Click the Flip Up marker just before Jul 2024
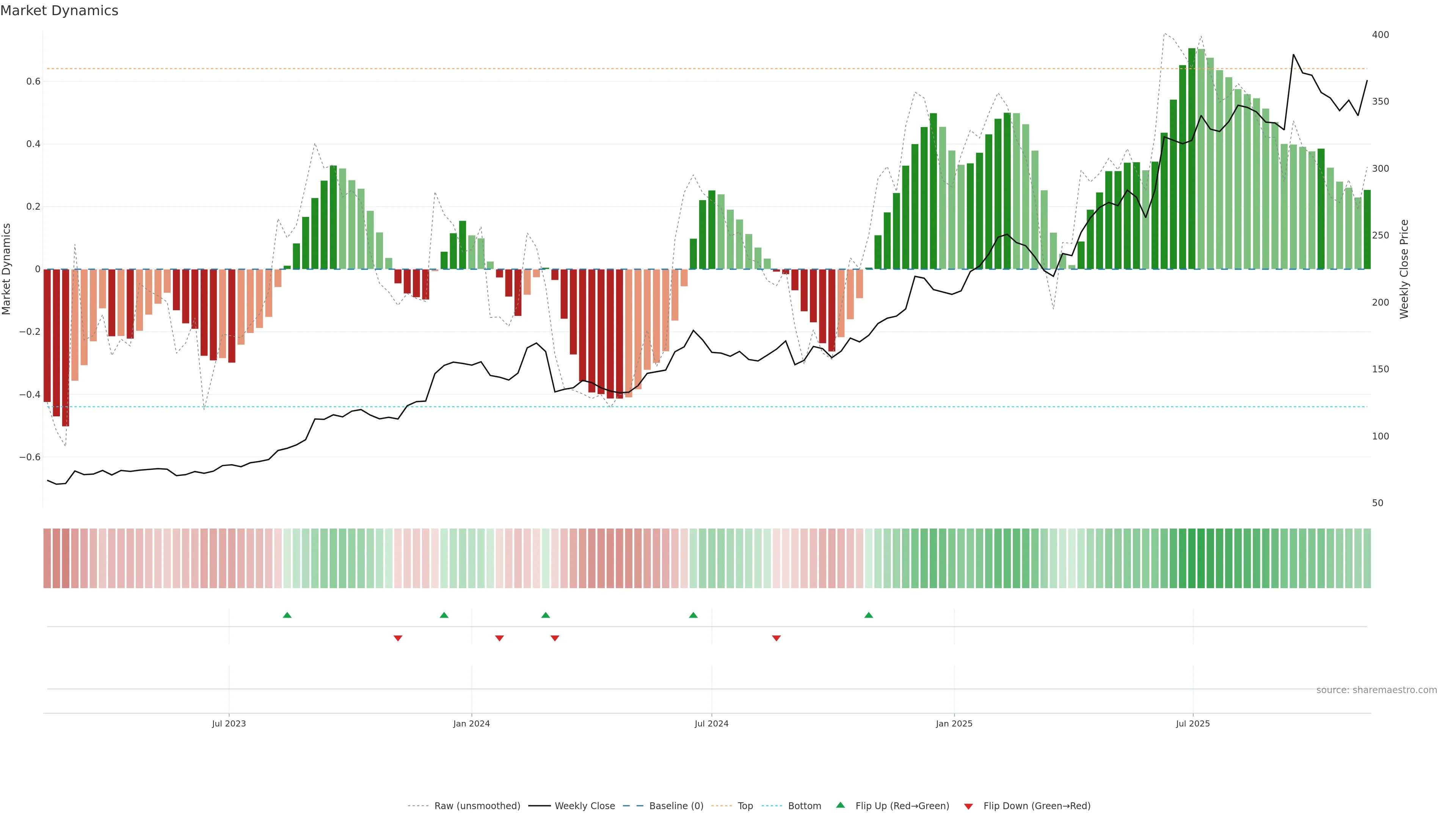The image size is (1456, 819). 693,615
